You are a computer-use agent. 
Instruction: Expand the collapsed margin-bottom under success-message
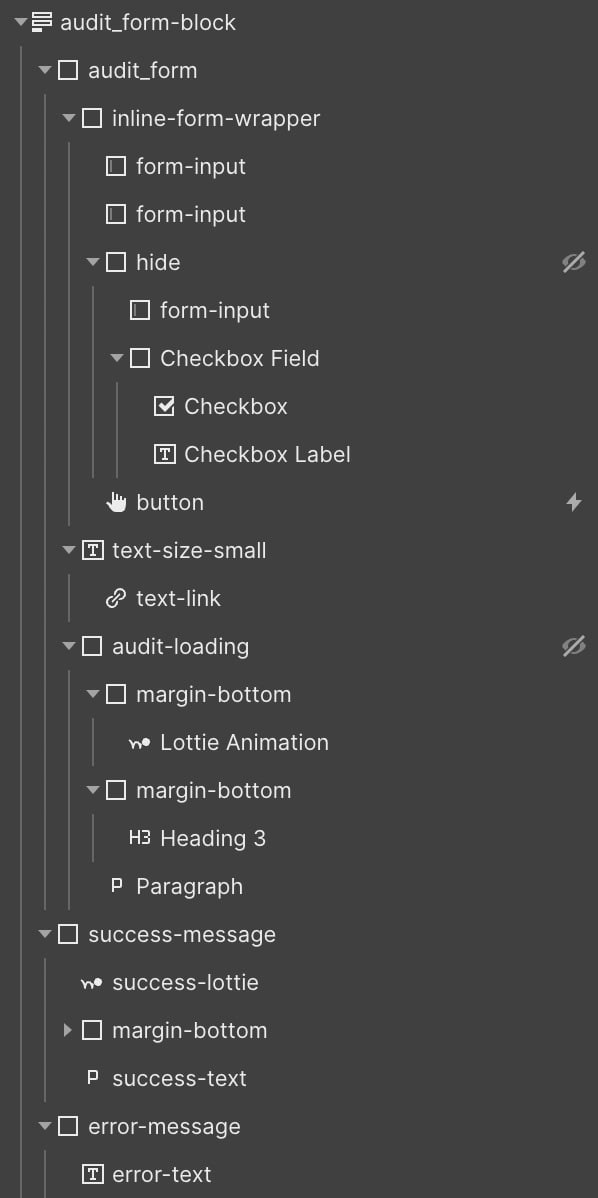pos(68,1030)
